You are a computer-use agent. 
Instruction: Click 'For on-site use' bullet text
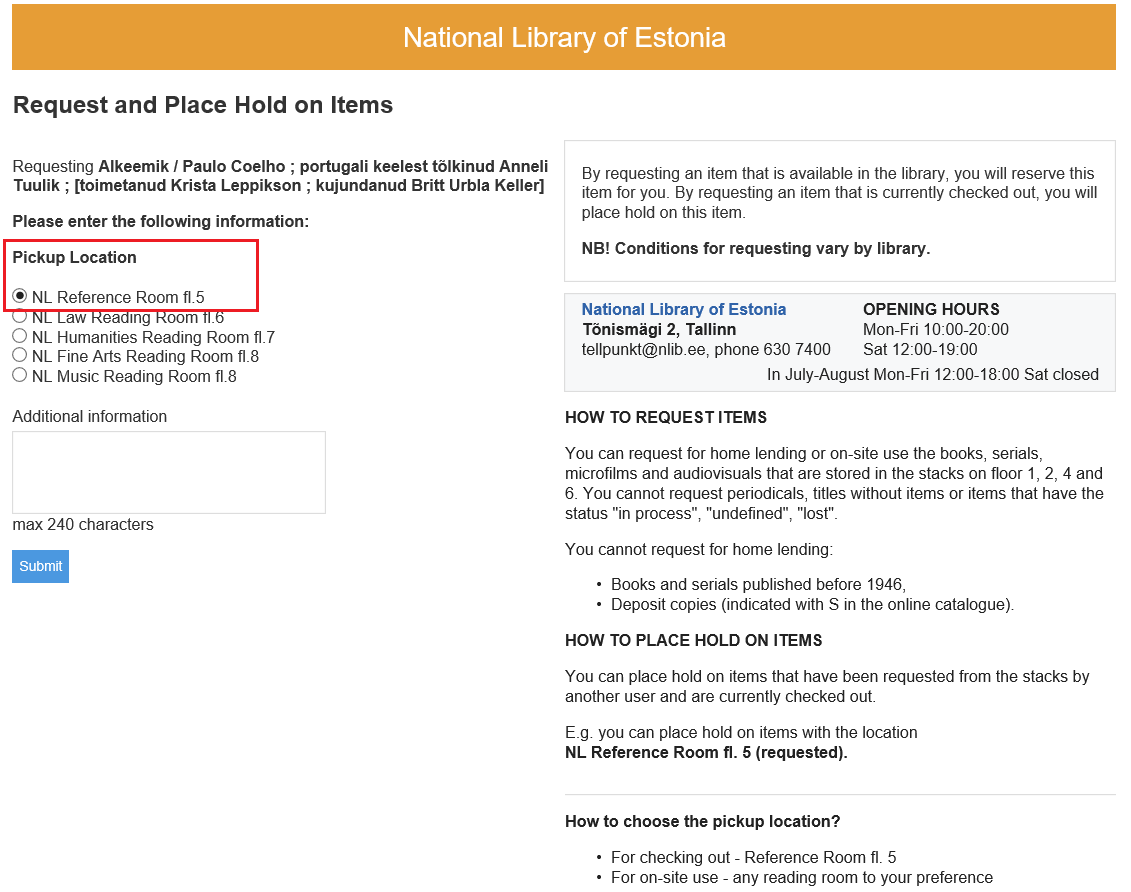point(802,878)
